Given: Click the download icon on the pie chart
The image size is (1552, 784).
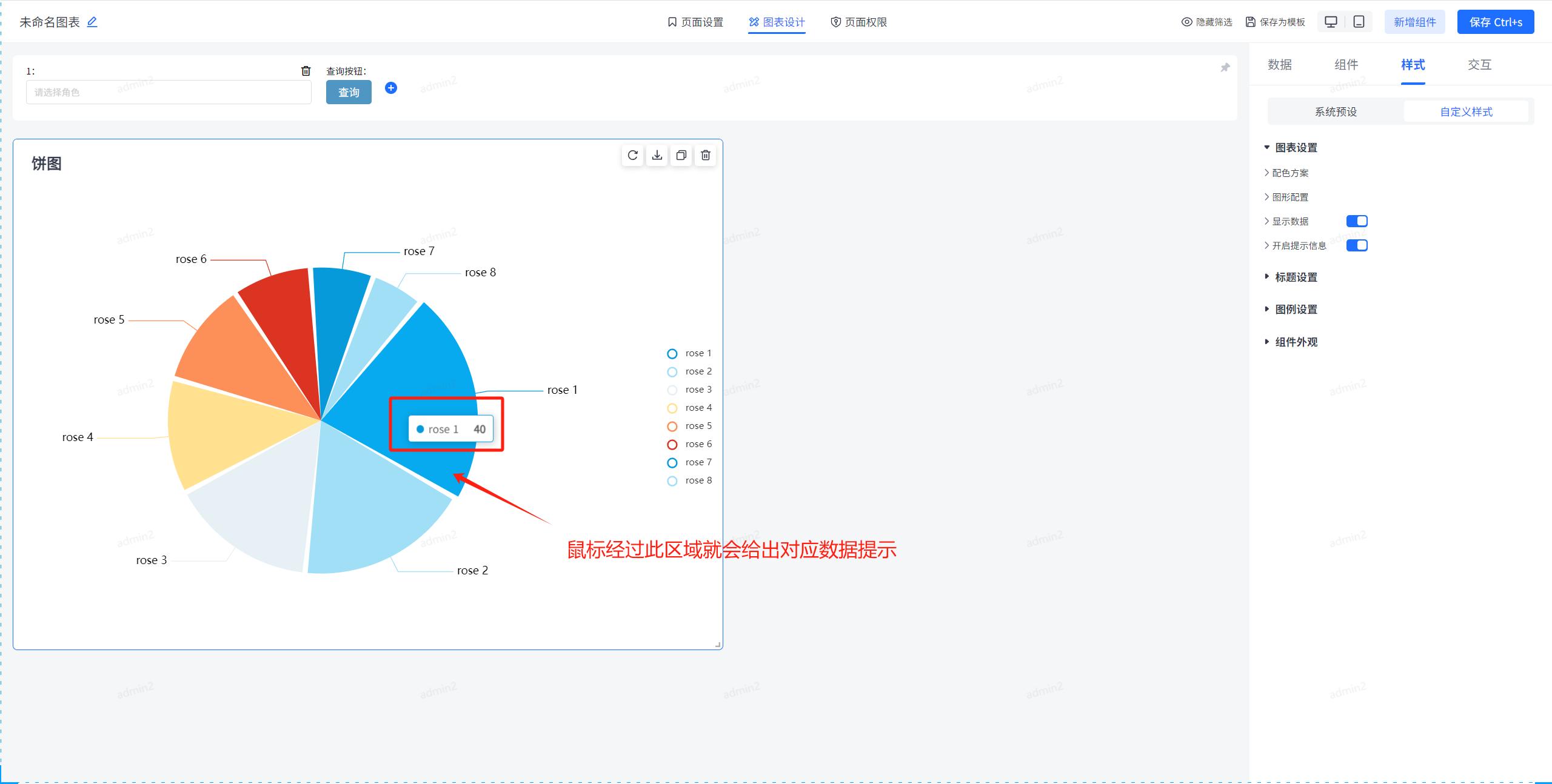Looking at the screenshot, I should pos(657,156).
